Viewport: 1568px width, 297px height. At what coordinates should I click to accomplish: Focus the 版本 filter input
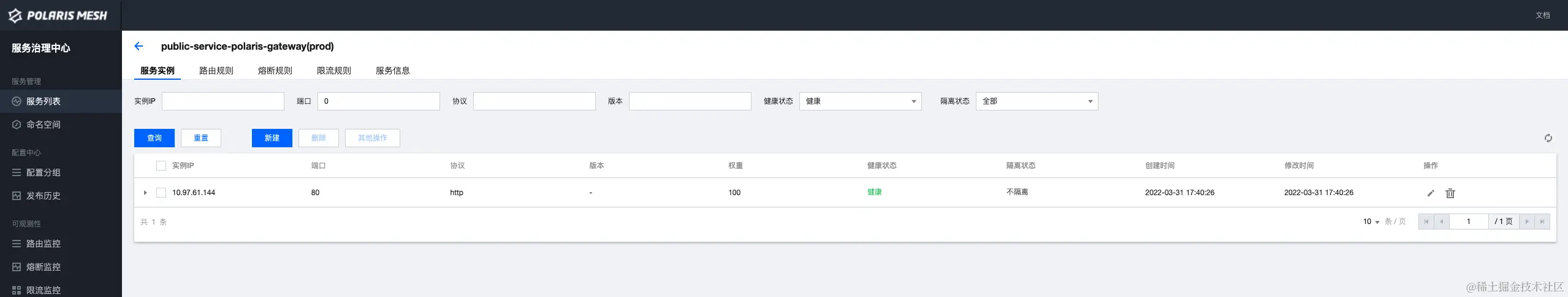point(690,101)
